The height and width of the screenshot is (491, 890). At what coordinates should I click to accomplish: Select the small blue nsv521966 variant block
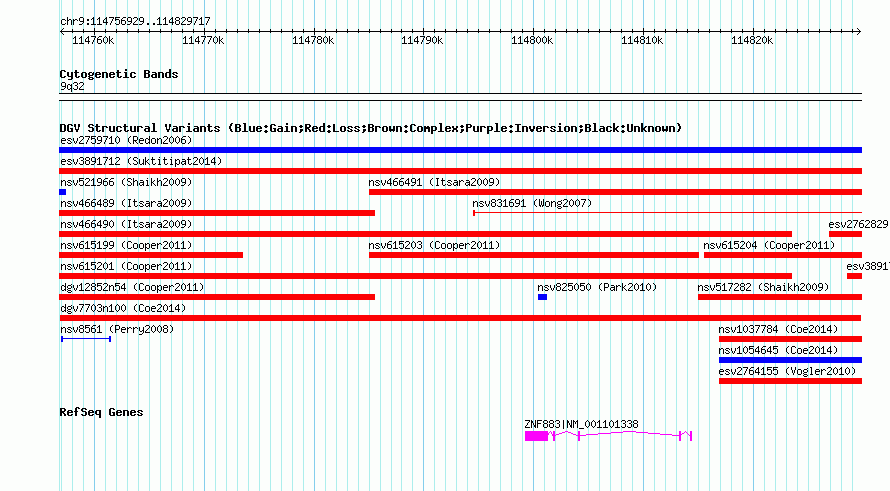tap(62, 192)
